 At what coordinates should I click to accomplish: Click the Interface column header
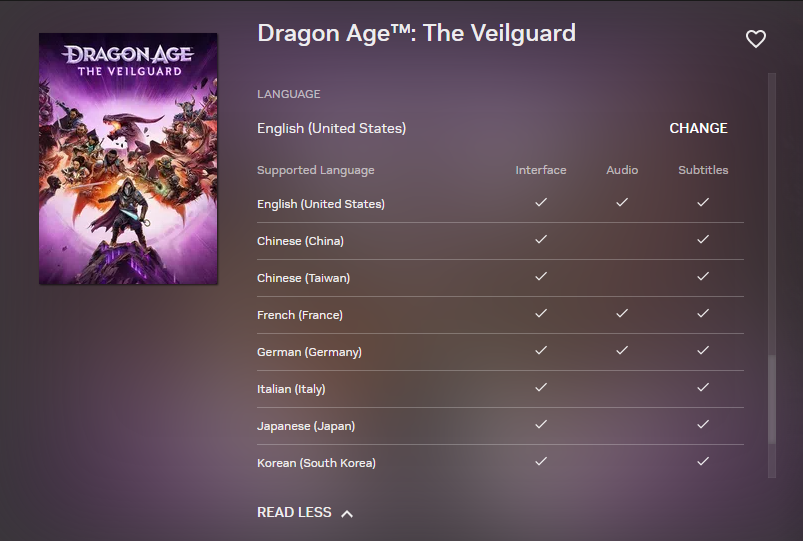click(x=541, y=170)
